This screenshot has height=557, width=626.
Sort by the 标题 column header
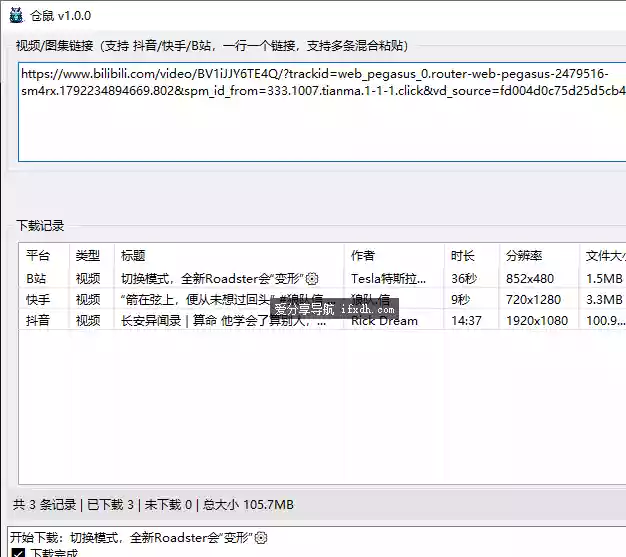tap(133, 256)
